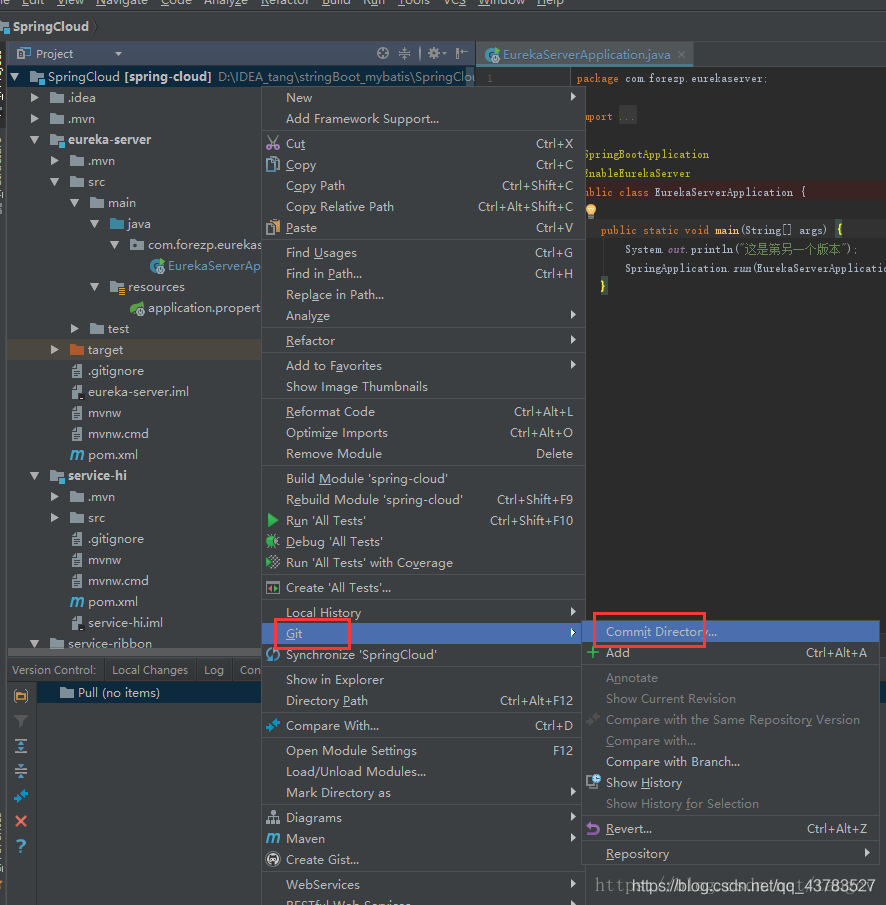Close the EurekaServerApplication.java tab
The height and width of the screenshot is (905, 886).
[x=682, y=54]
